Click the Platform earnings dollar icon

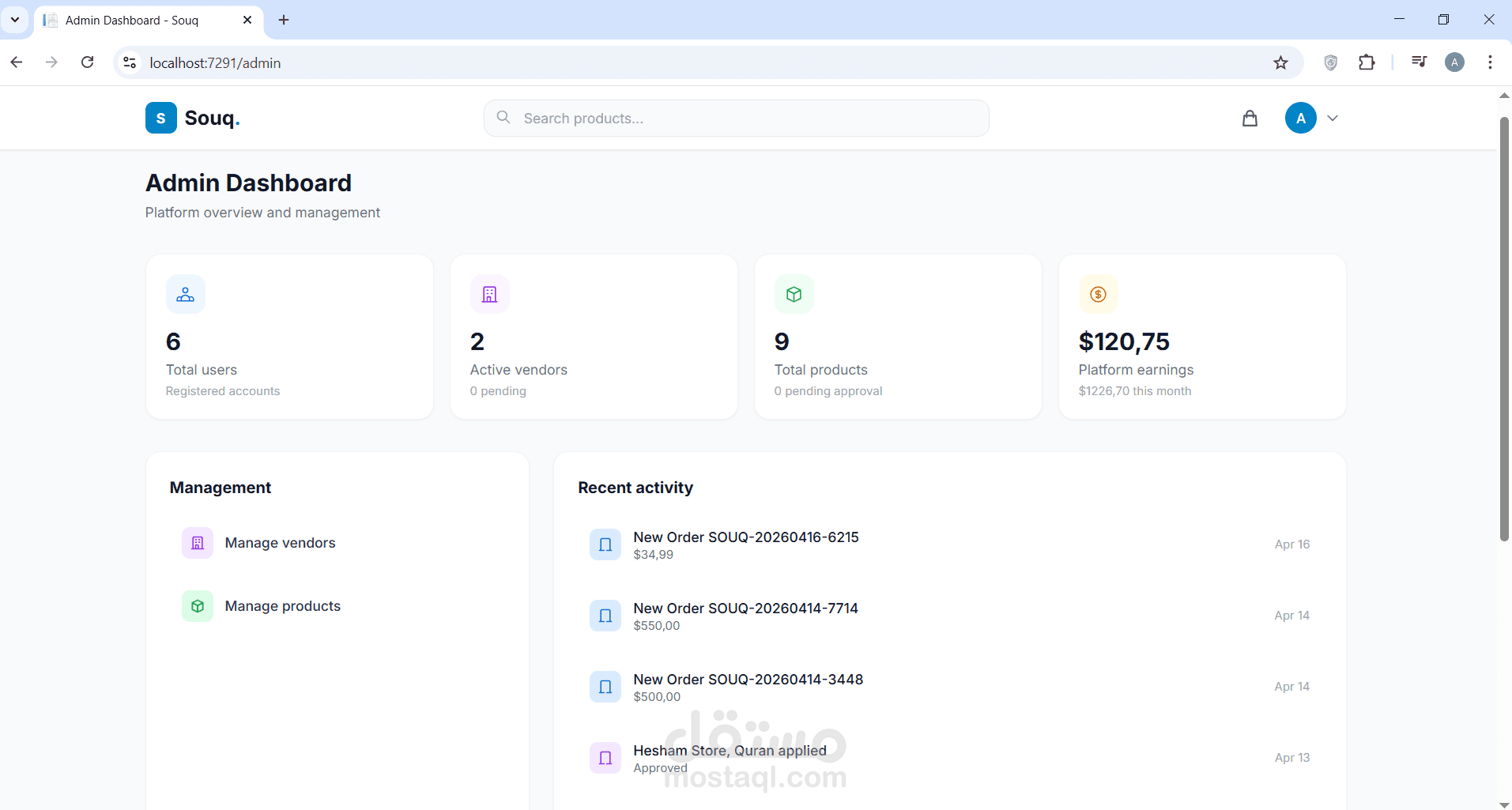[1099, 294]
